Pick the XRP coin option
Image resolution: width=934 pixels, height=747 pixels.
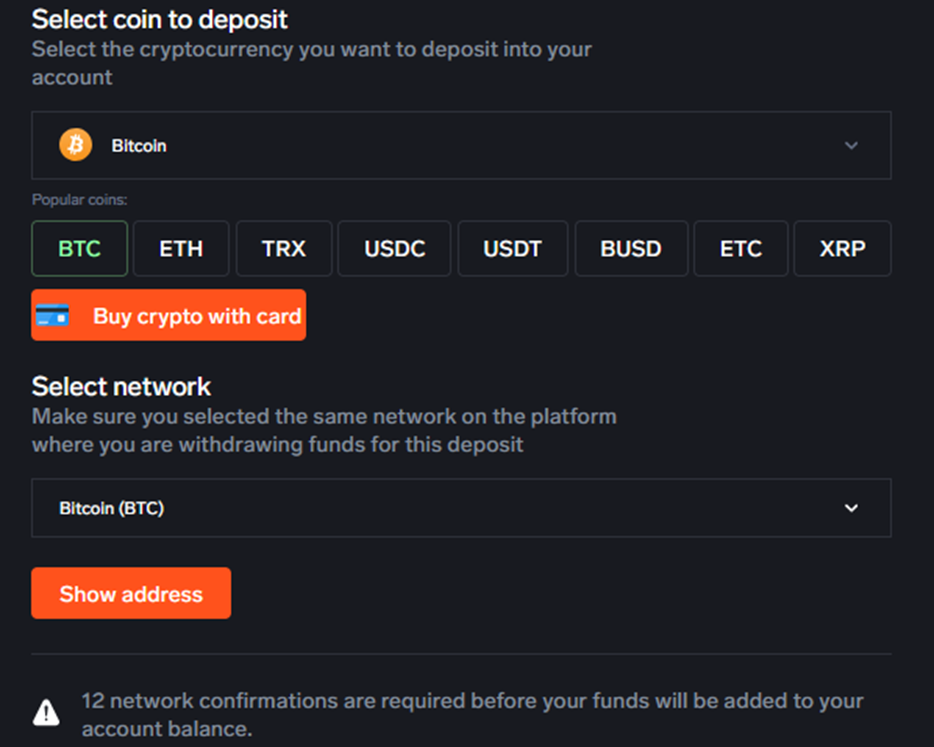(842, 248)
